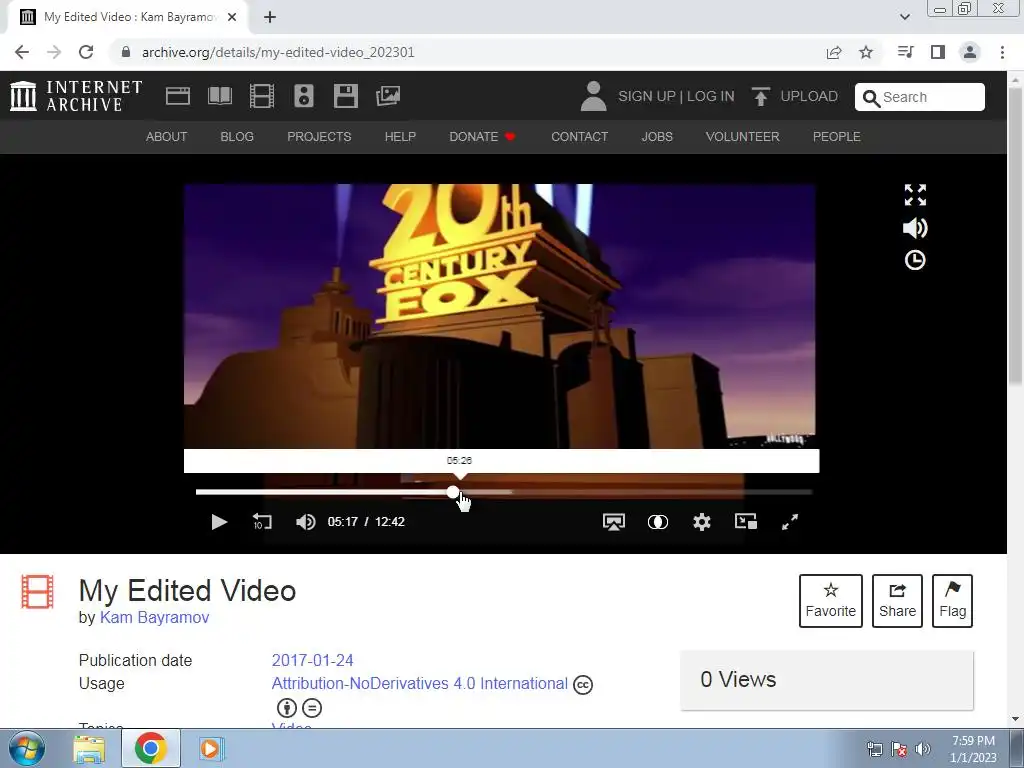Open the Audio speaker icon in navbar
Screen dimensions: 1024x768
pyautogui.click(x=304, y=96)
